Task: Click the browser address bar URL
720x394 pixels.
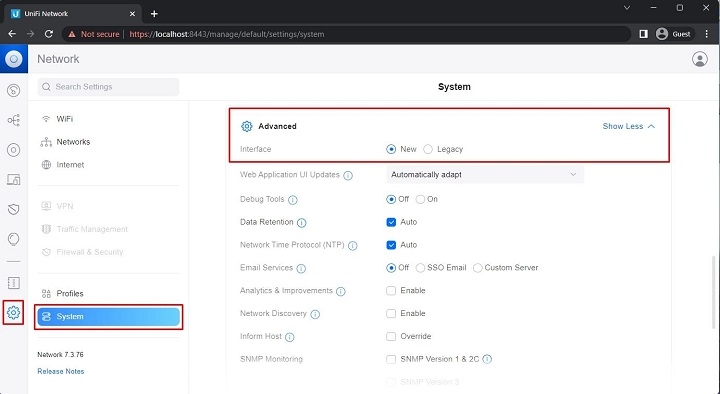Action: tap(227, 34)
